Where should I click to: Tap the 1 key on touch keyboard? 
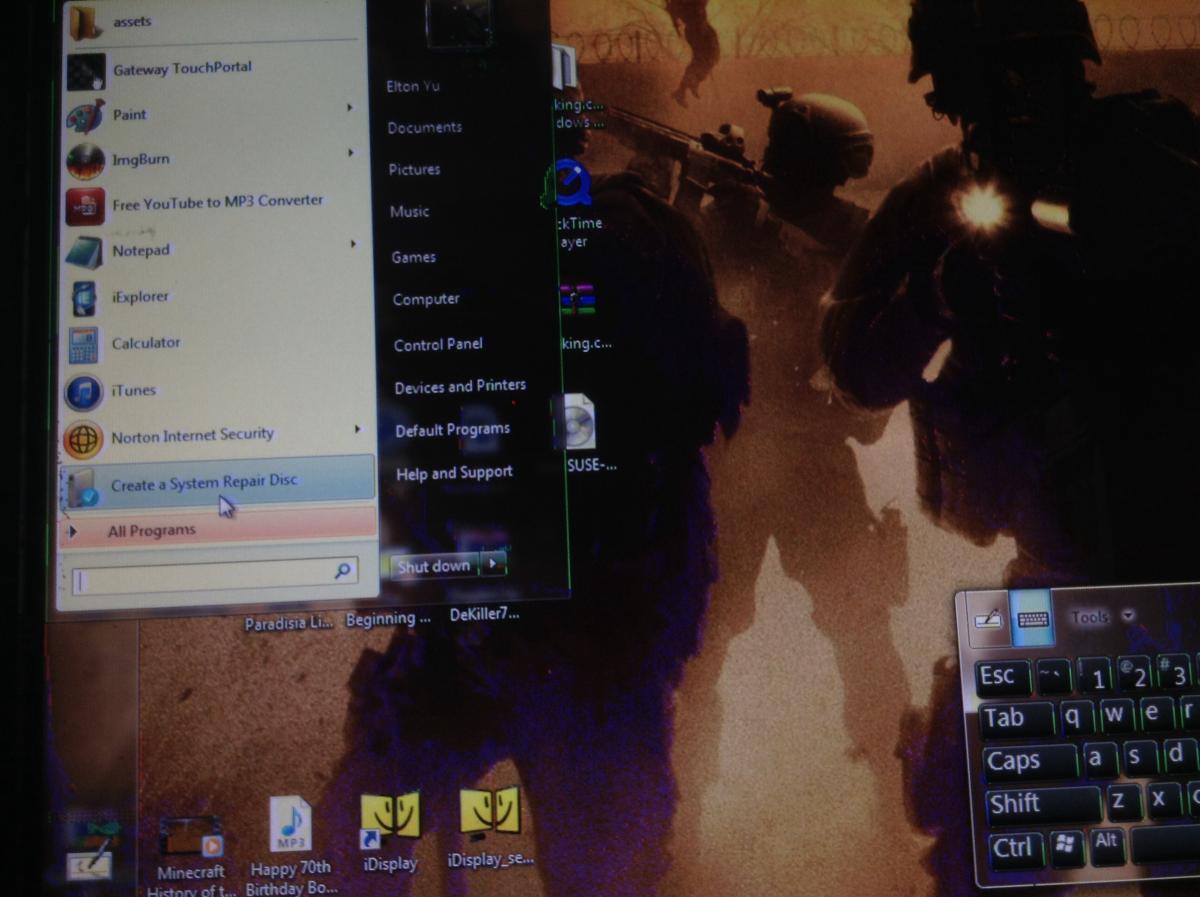(x=1095, y=676)
